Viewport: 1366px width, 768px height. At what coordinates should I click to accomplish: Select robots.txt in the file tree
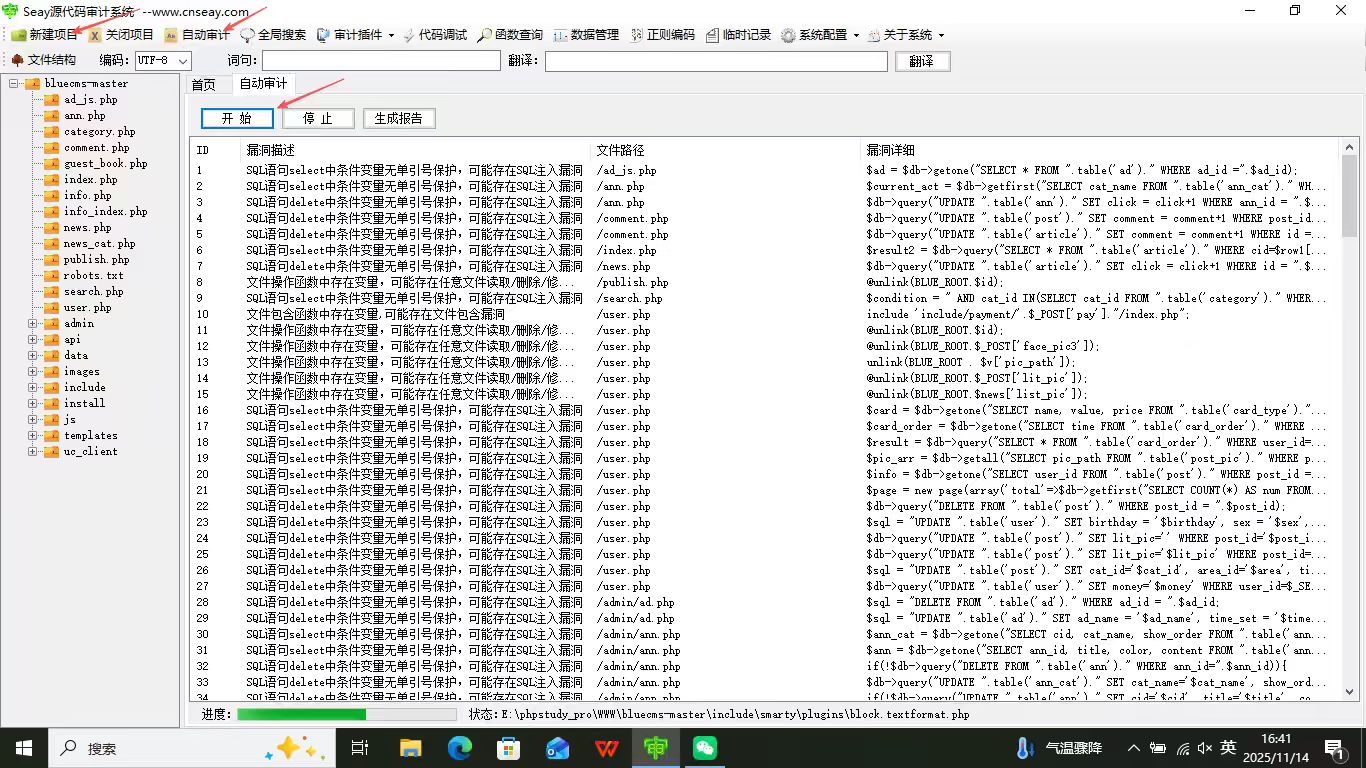coord(93,276)
